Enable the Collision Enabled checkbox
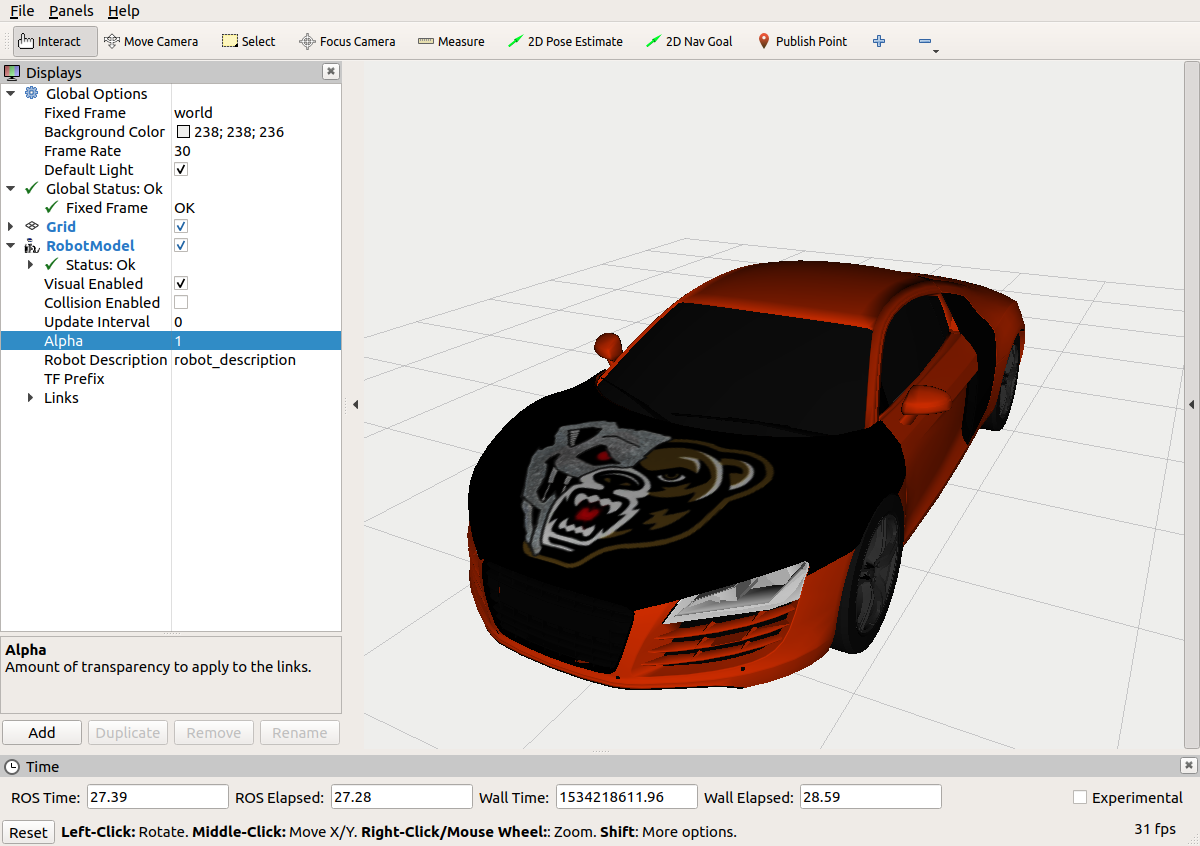 pyautogui.click(x=181, y=302)
